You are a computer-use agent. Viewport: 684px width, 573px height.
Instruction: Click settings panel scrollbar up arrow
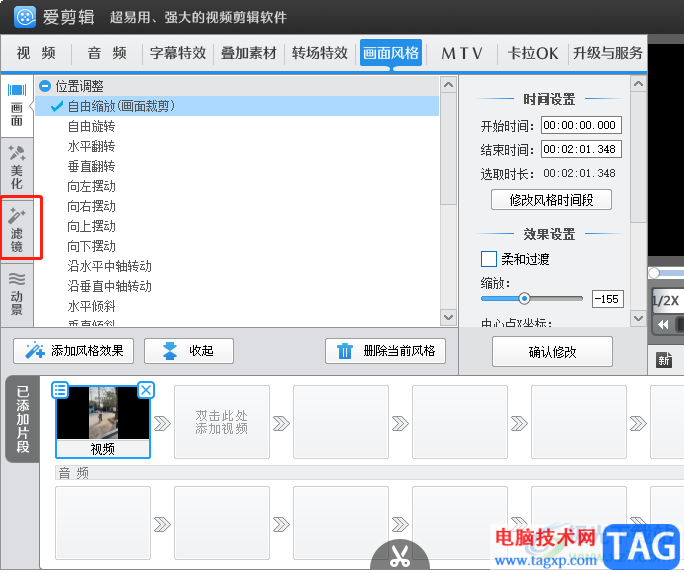click(x=638, y=83)
